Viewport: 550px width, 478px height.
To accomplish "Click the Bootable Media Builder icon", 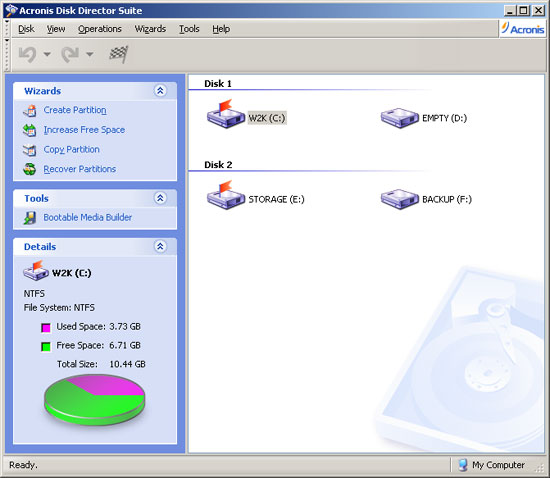I will (30, 218).
